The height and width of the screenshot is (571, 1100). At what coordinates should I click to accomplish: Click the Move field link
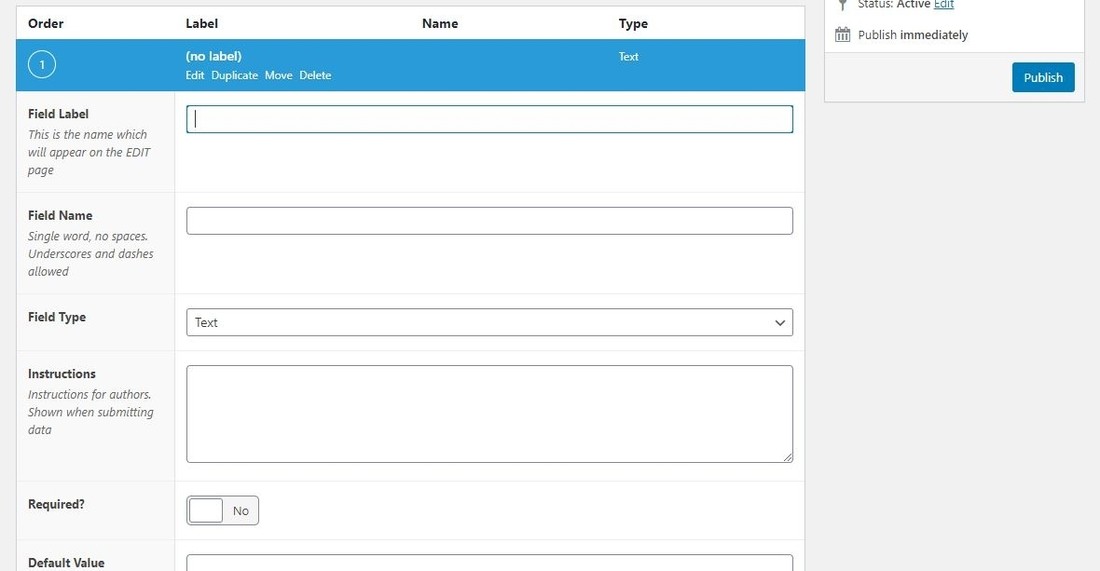(279, 75)
